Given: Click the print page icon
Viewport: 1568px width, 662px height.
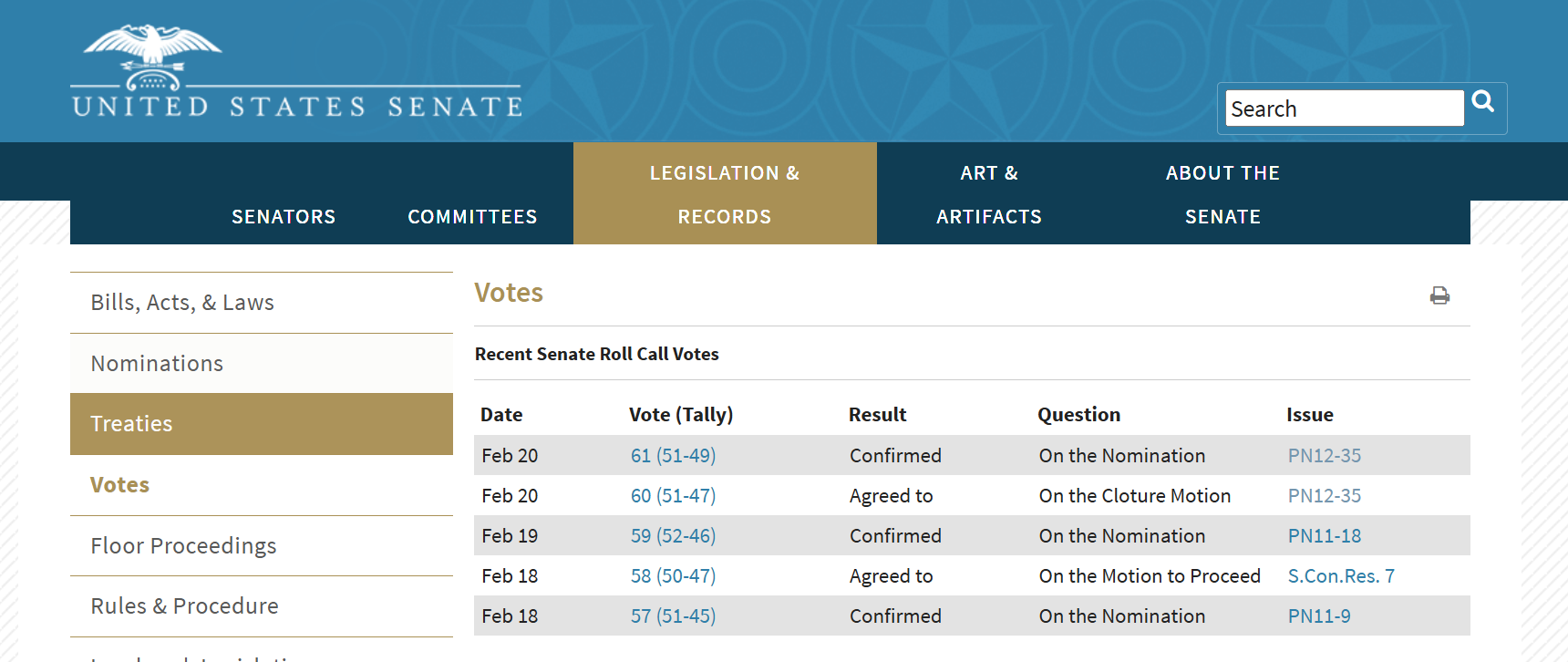Looking at the screenshot, I should pyautogui.click(x=1439, y=295).
